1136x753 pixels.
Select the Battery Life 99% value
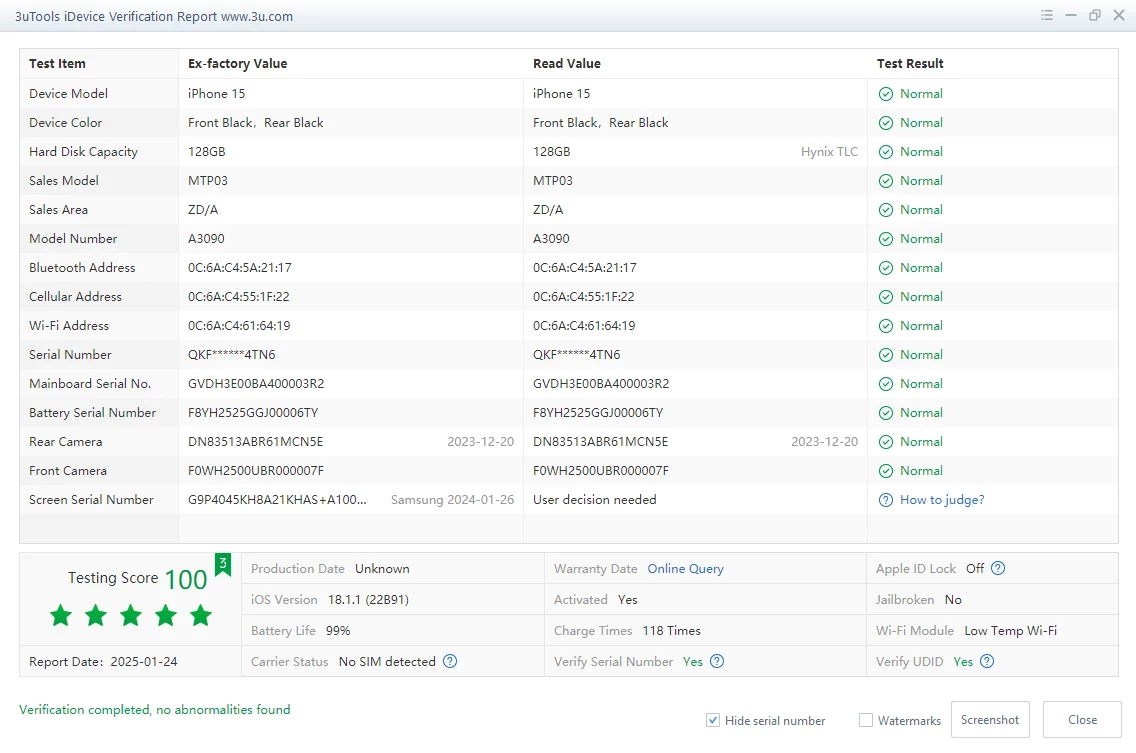(338, 631)
